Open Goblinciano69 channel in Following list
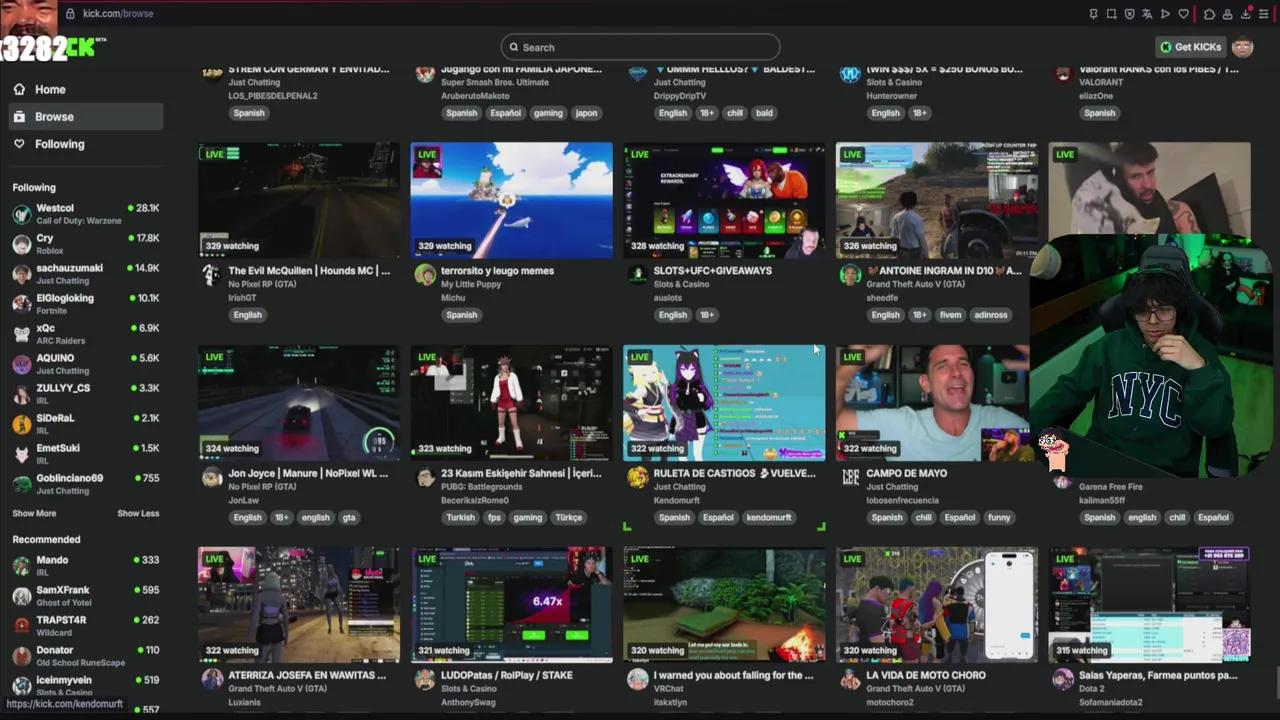The image size is (1280, 720). [85, 484]
